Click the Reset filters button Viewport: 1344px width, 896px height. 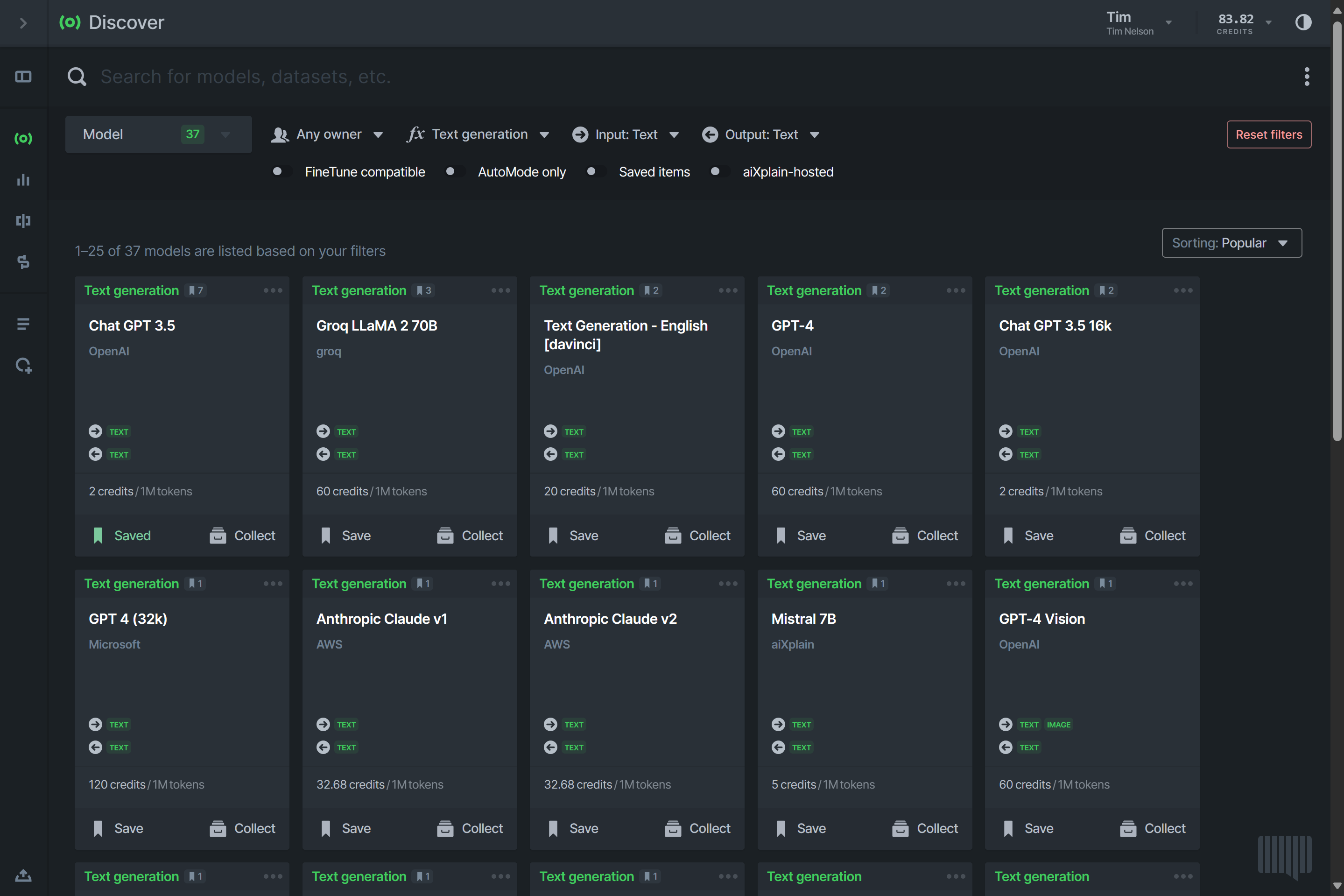click(1268, 134)
